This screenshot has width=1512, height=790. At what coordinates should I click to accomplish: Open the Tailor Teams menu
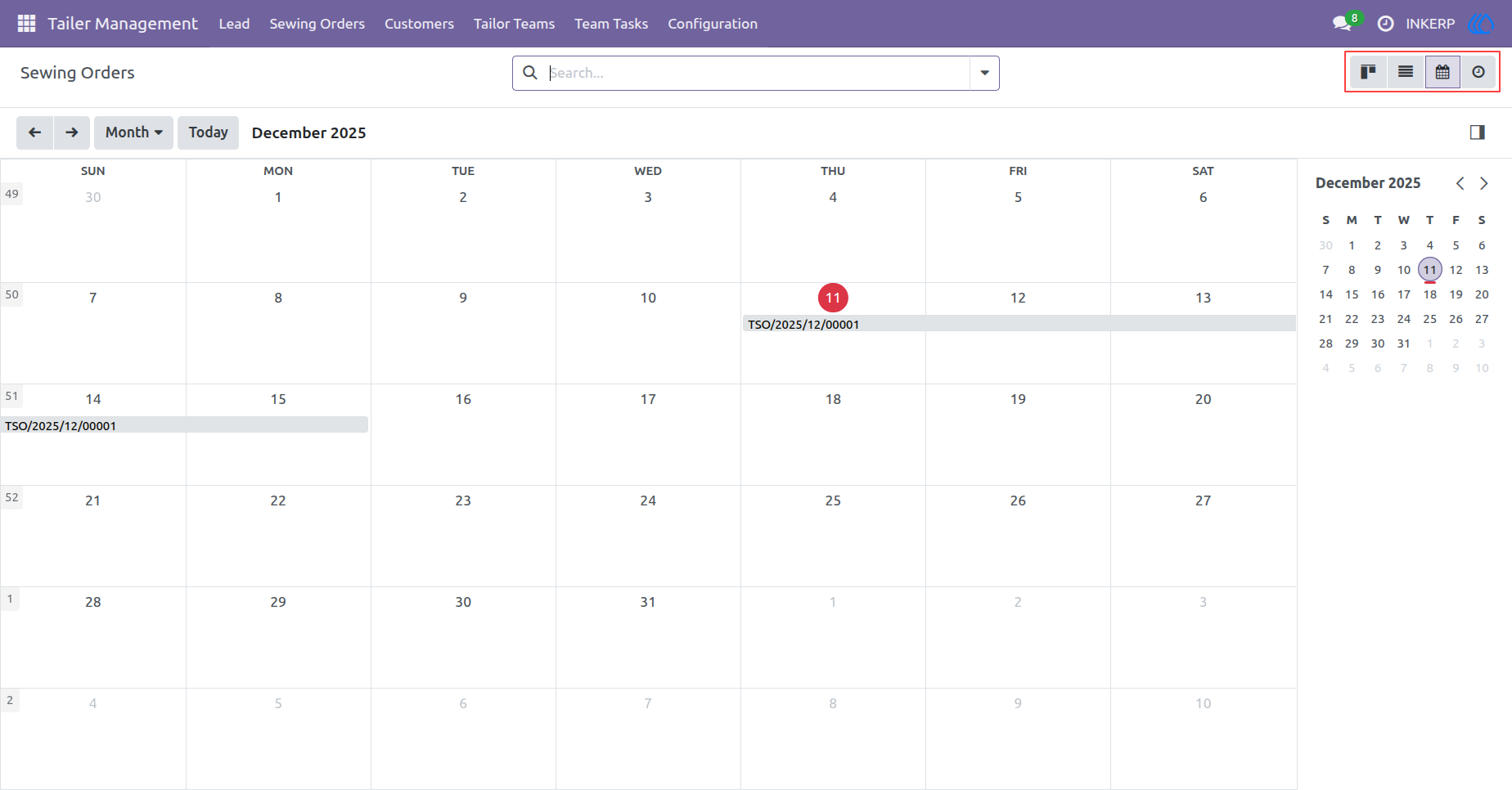(x=514, y=24)
